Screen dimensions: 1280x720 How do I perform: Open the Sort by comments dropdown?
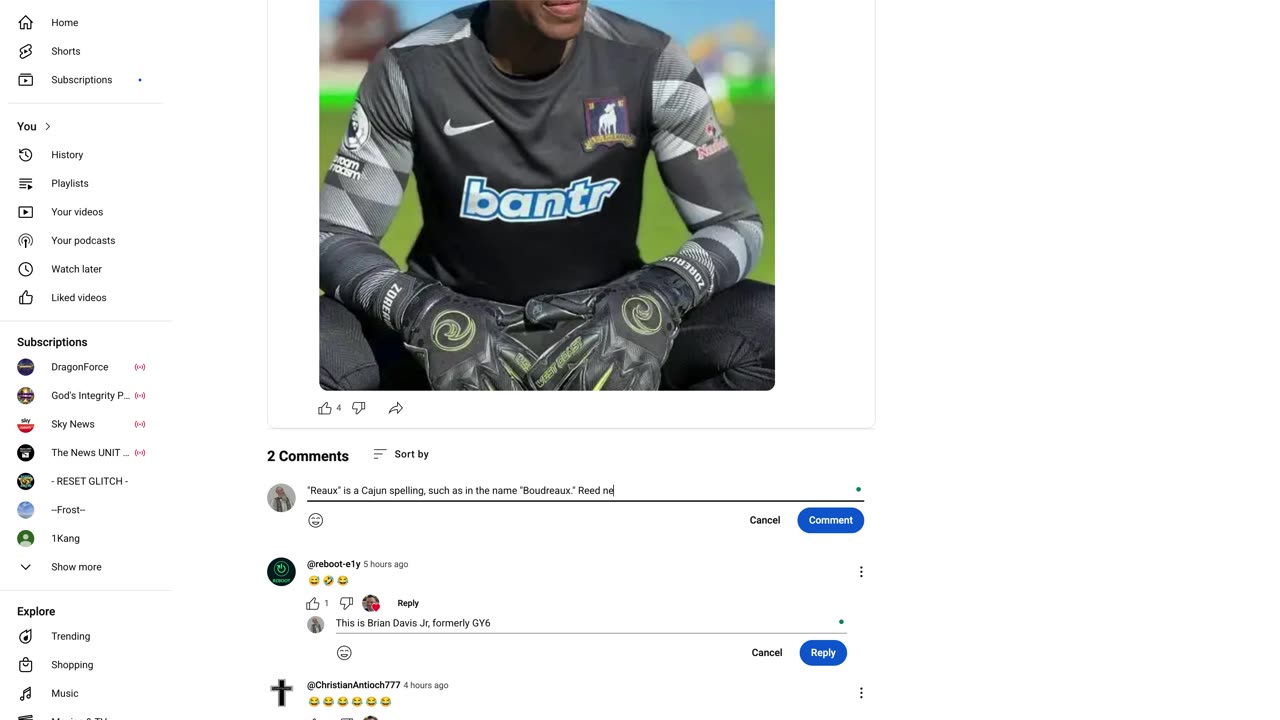[401, 454]
